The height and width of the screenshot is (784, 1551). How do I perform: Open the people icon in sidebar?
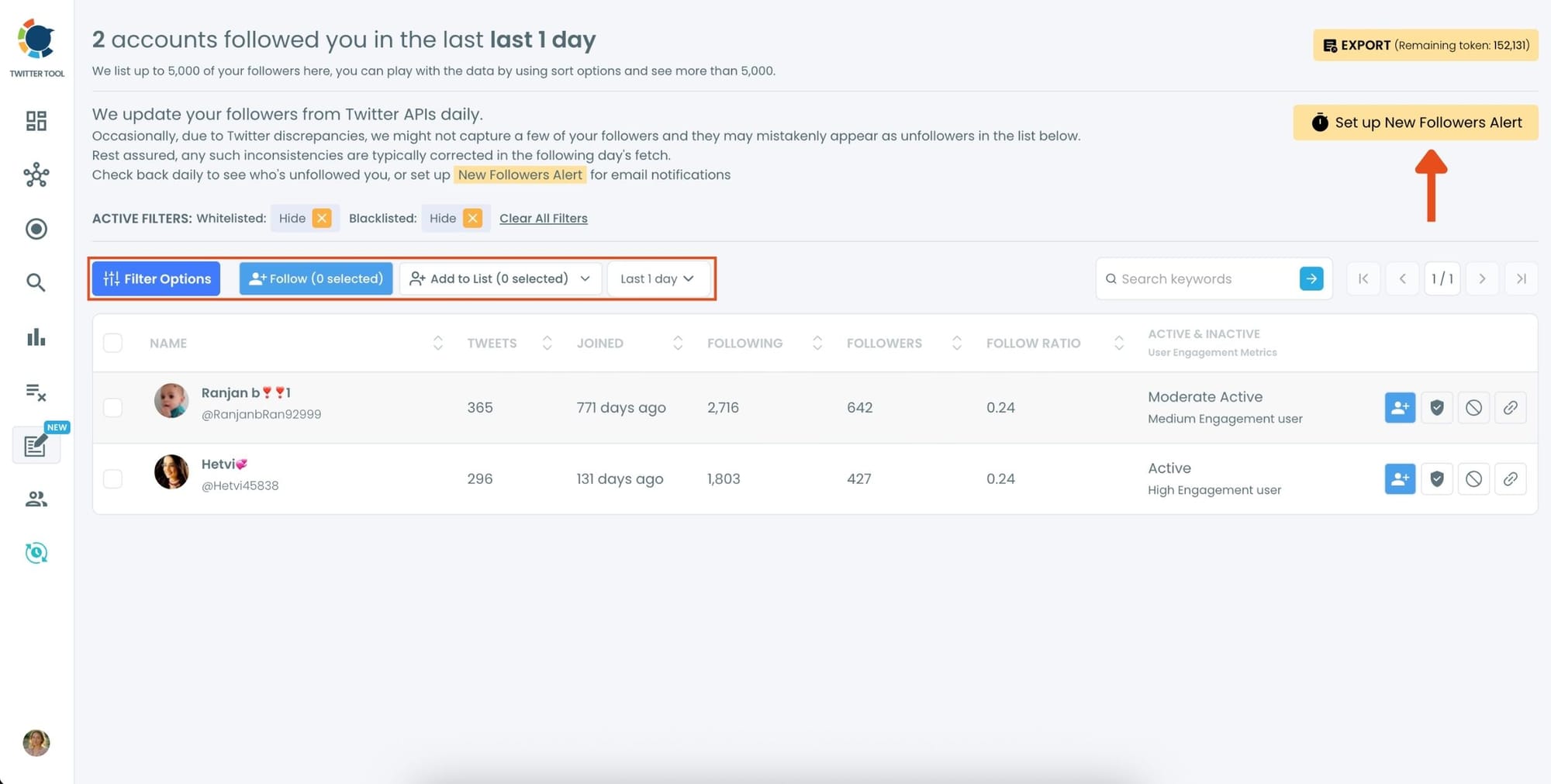(x=36, y=499)
